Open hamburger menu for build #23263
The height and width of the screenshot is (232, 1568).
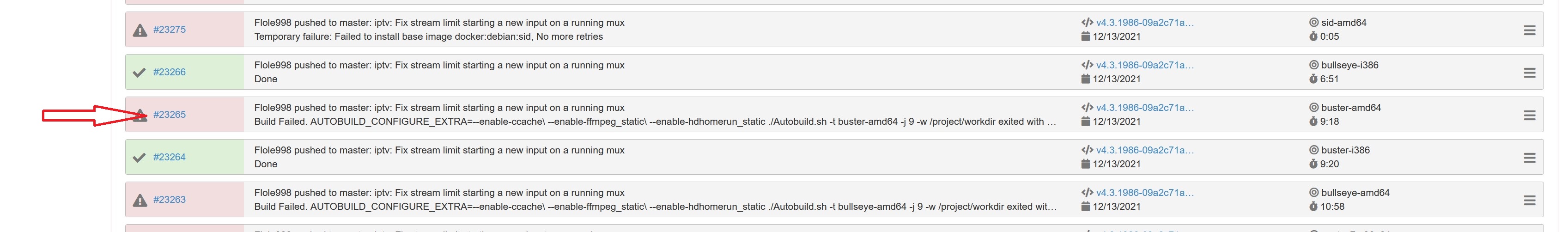tap(1529, 200)
